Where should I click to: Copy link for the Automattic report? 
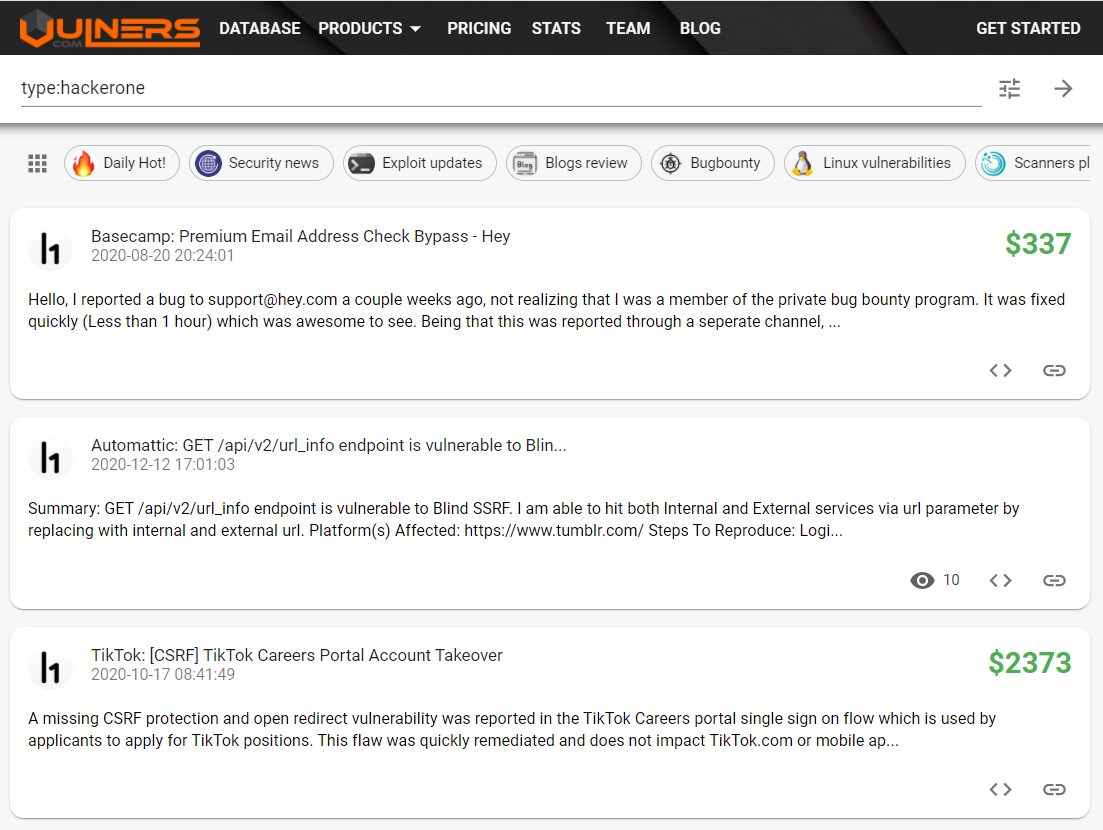[1054, 580]
